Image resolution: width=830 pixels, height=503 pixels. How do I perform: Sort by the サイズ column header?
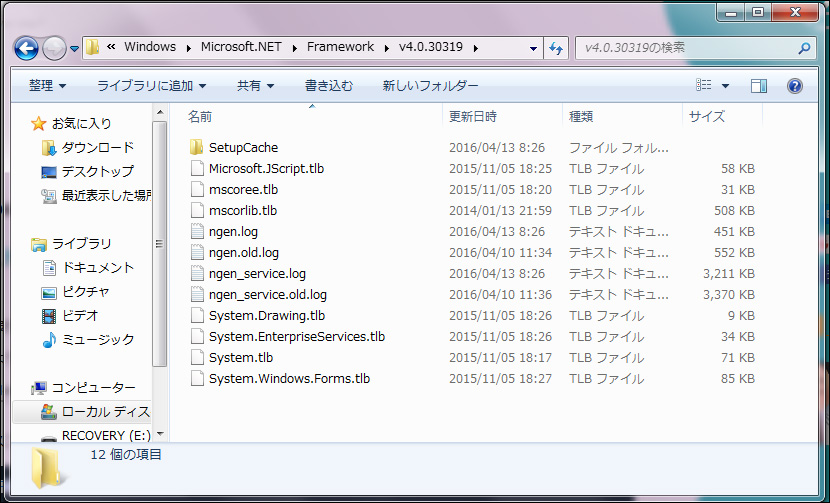(x=723, y=116)
